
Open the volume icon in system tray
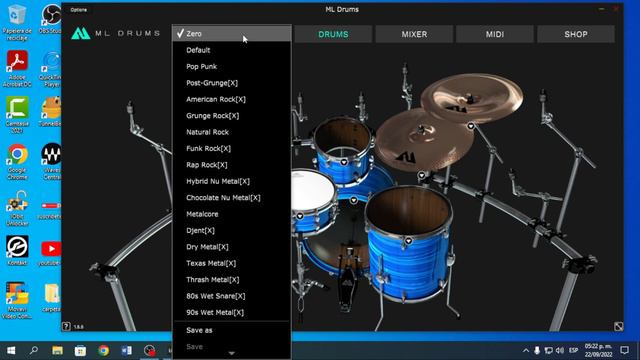coord(560,350)
